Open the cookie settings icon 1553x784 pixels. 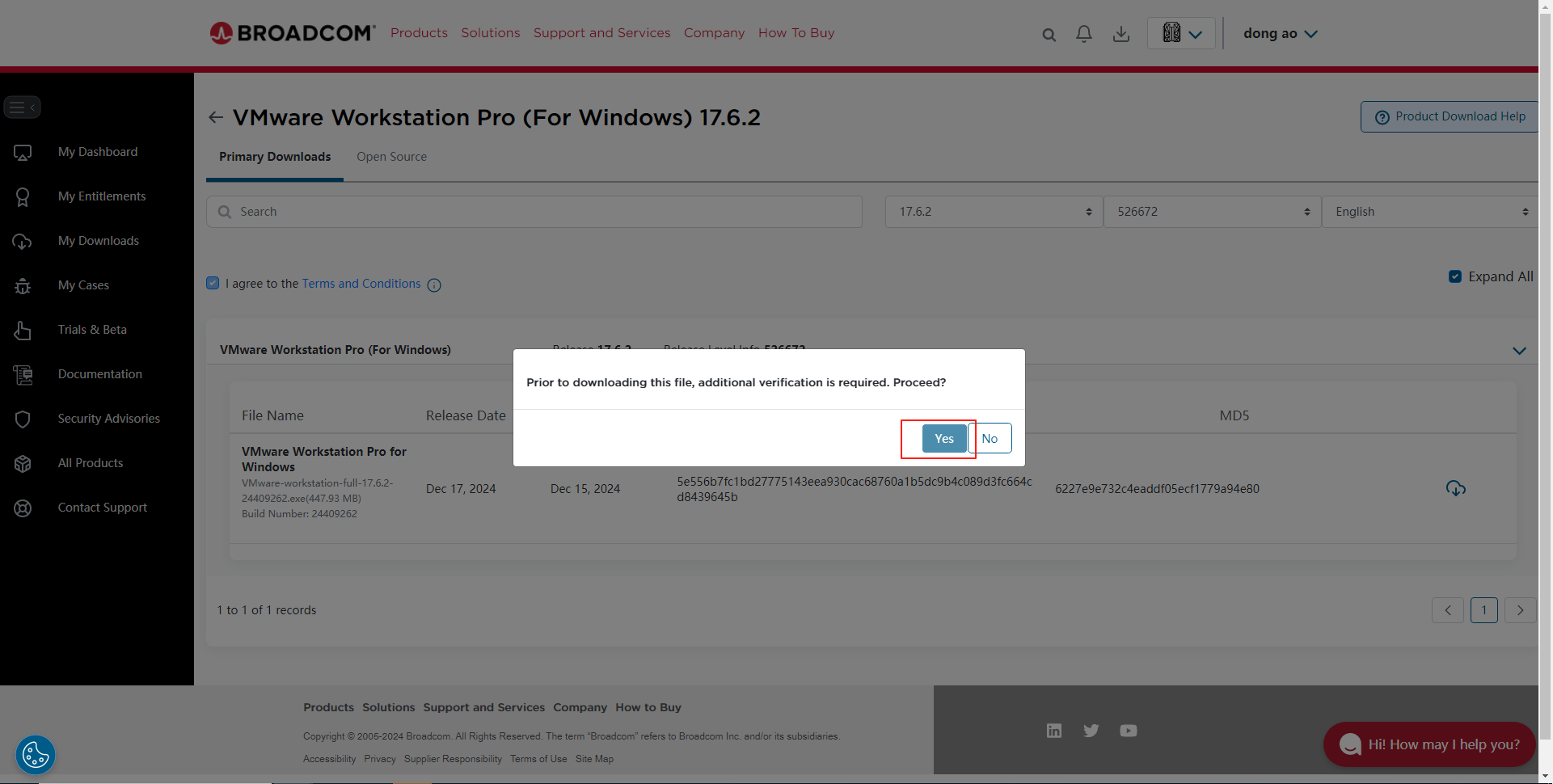coord(36,755)
